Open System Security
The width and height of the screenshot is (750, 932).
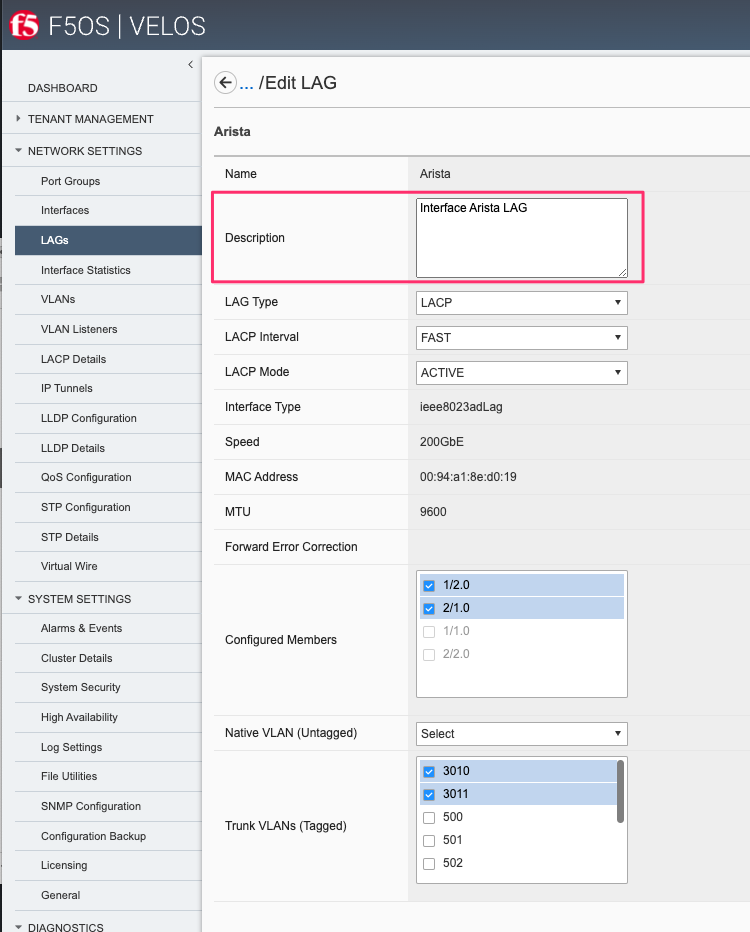click(80, 688)
